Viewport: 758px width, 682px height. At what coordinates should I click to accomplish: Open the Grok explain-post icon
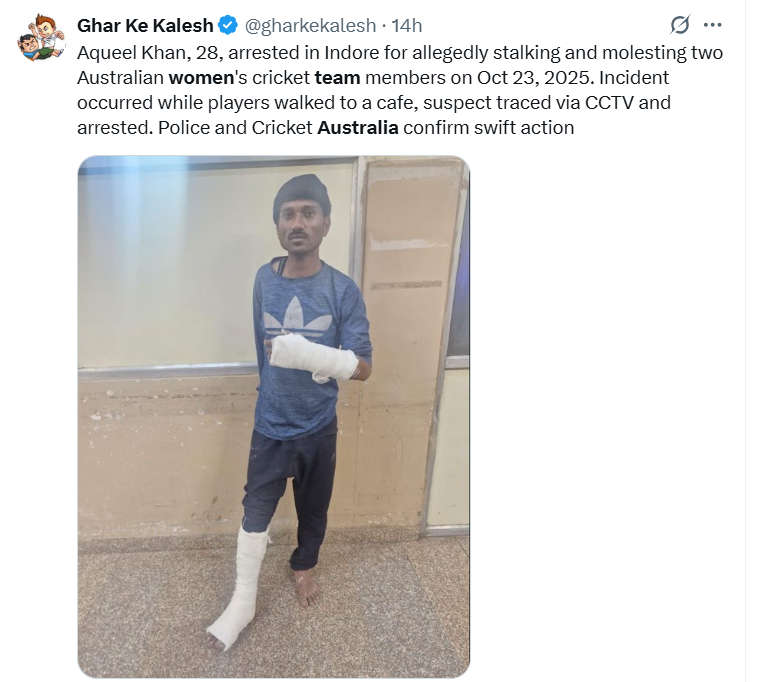coord(679,25)
